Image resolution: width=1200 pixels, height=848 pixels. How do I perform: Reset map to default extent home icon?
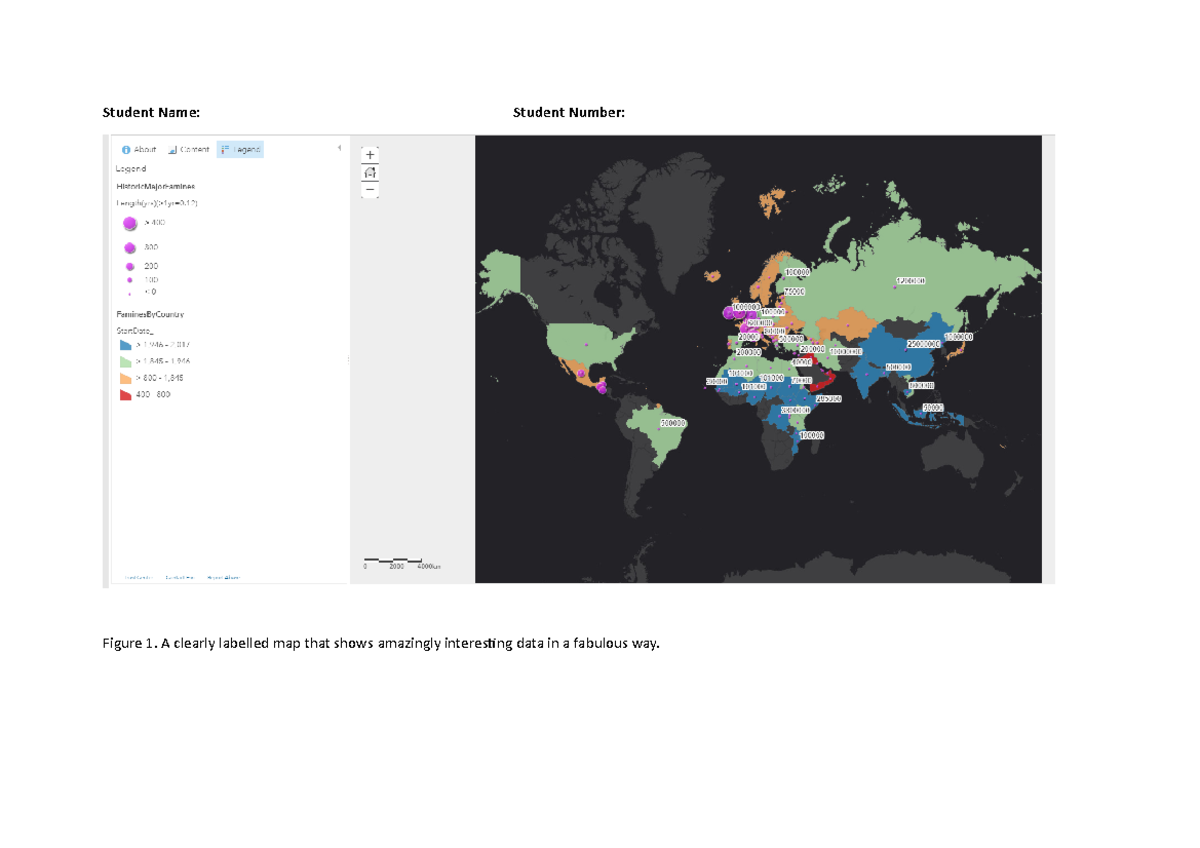click(x=370, y=172)
